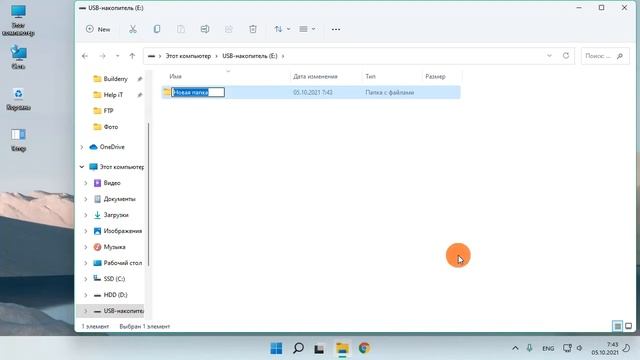Open the Help iT quick access folder
This screenshot has height=360, width=640.
pos(113,95)
